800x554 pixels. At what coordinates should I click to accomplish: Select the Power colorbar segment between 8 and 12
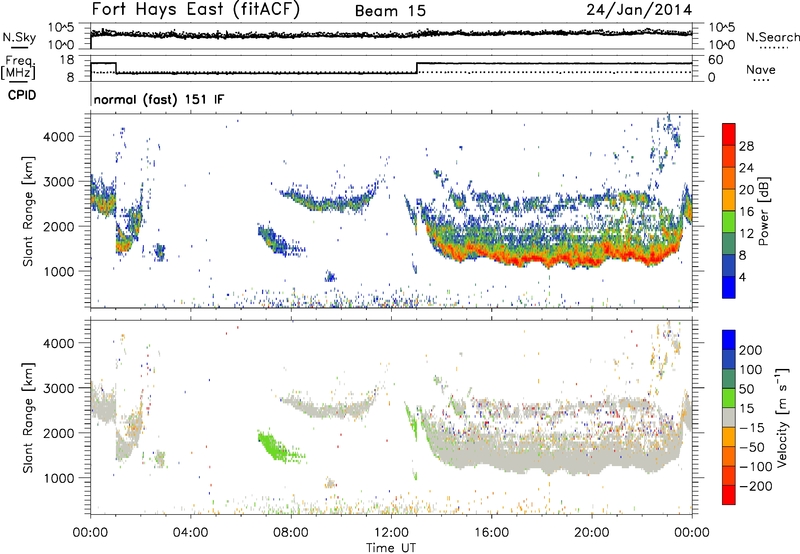(x=729, y=244)
